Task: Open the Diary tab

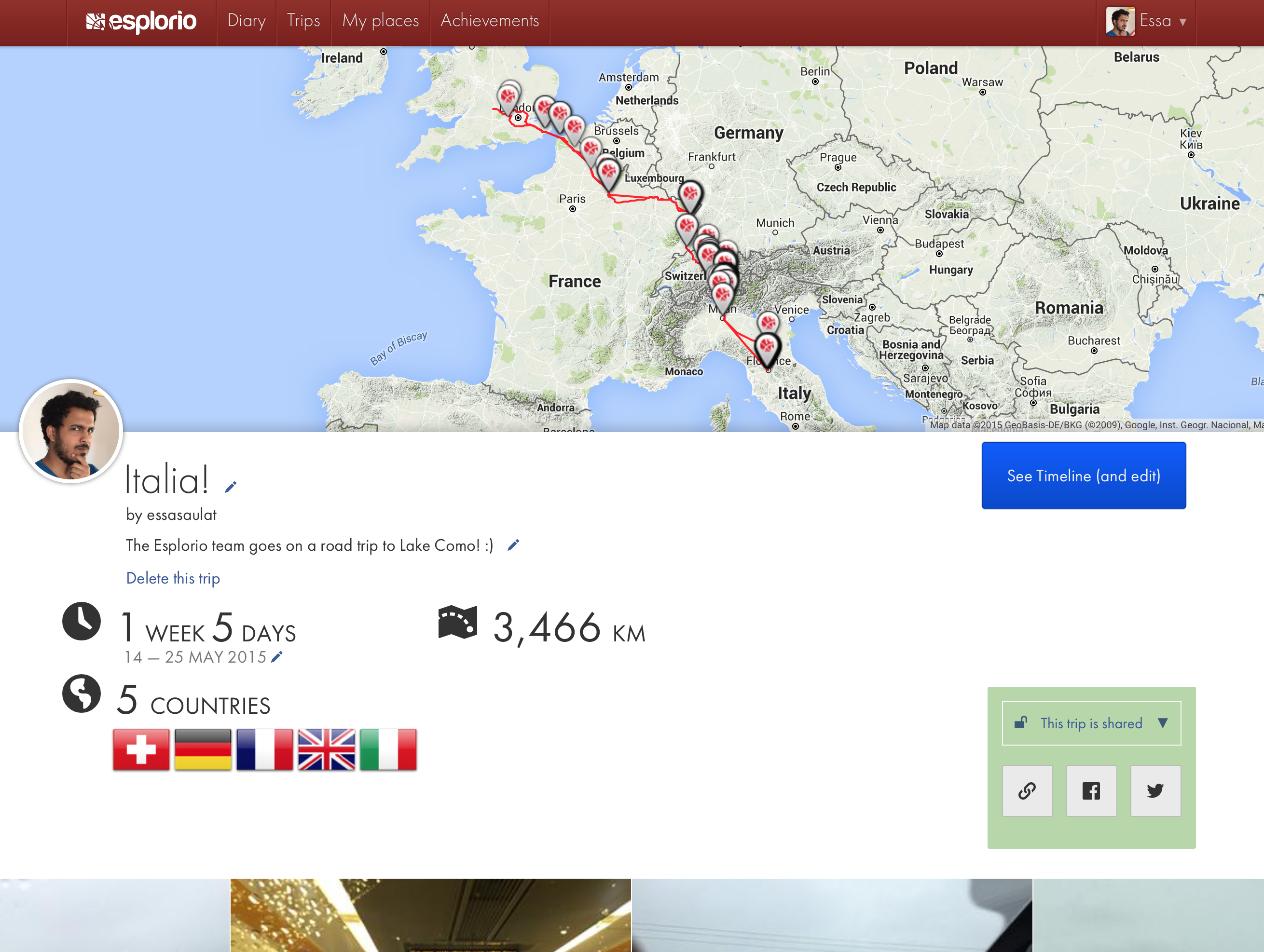Action: [x=246, y=21]
